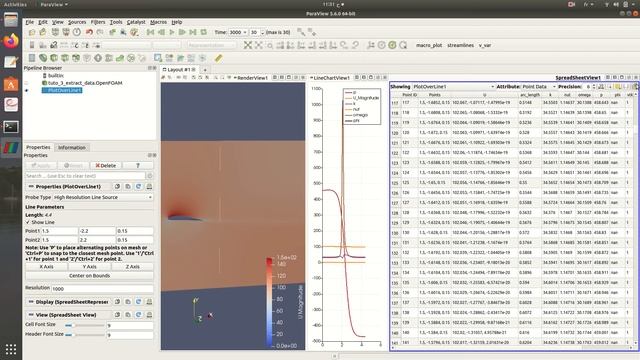This screenshot has width=640, height=360.
Task: Toggle the animation Loop button
Action: 203,32
